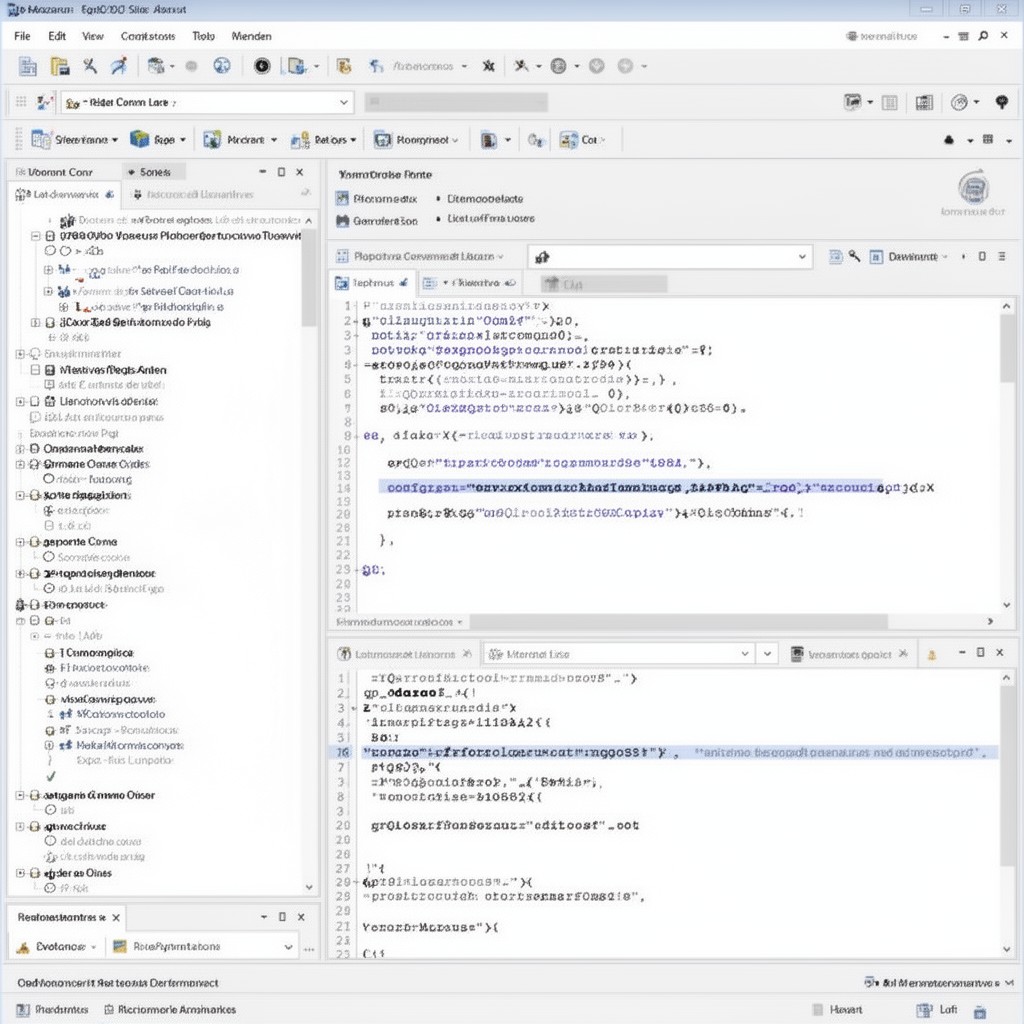The height and width of the screenshot is (1024, 1024).
Task: Click the Sfleerfrane toolbar button
Action: (74, 140)
